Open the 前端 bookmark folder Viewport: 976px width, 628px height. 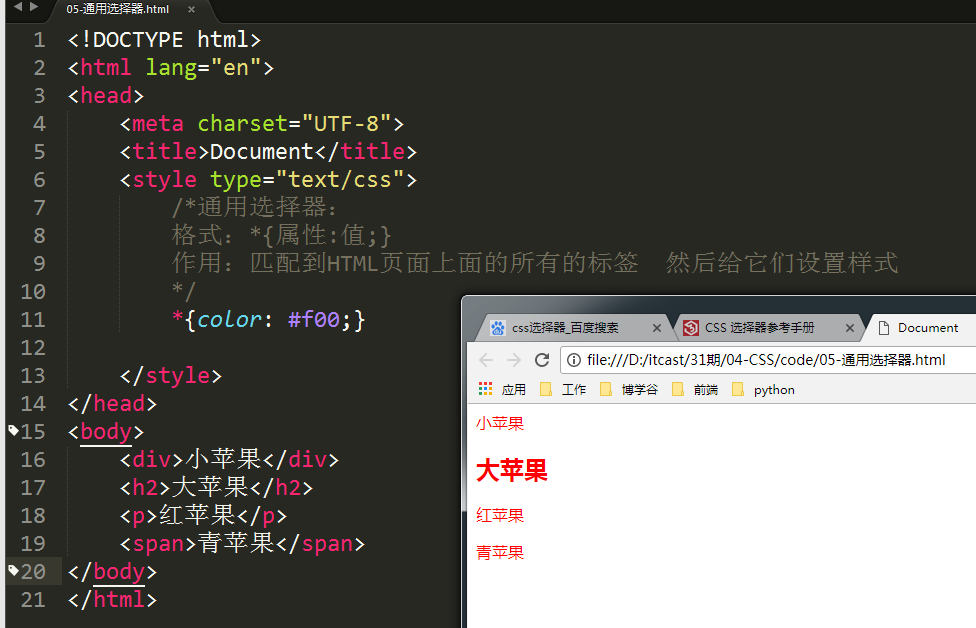click(695, 390)
